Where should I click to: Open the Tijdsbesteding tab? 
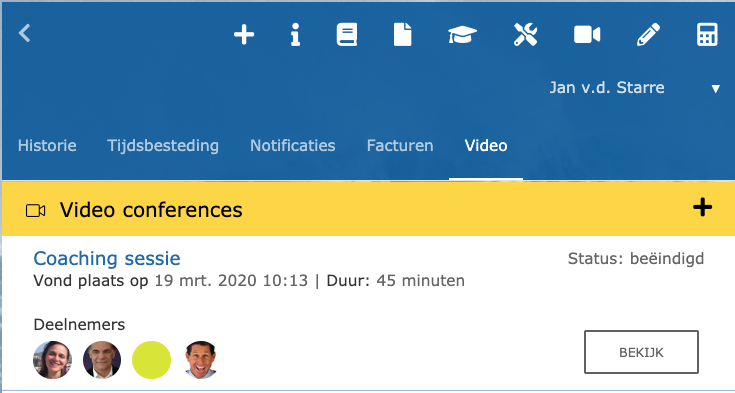(163, 145)
